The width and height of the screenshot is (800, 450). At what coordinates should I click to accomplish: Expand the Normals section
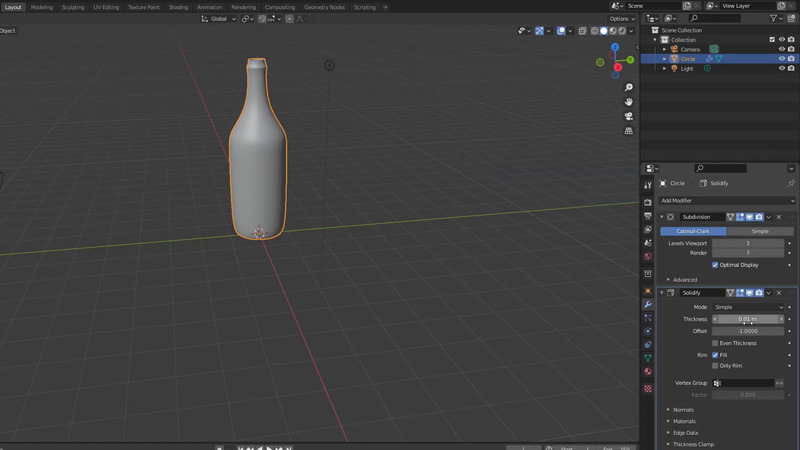pyautogui.click(x=684, y=410)
